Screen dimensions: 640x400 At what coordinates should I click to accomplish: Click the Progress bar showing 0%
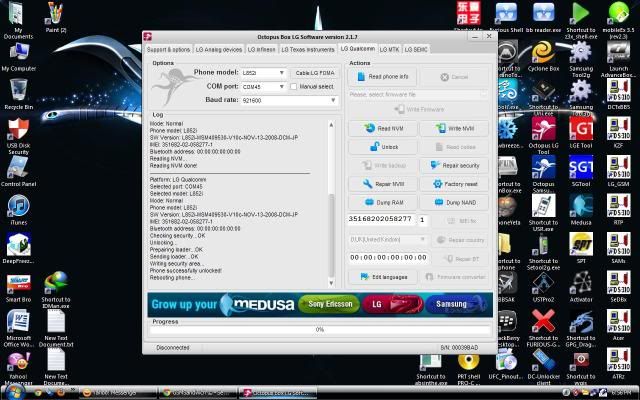[320, 329]
